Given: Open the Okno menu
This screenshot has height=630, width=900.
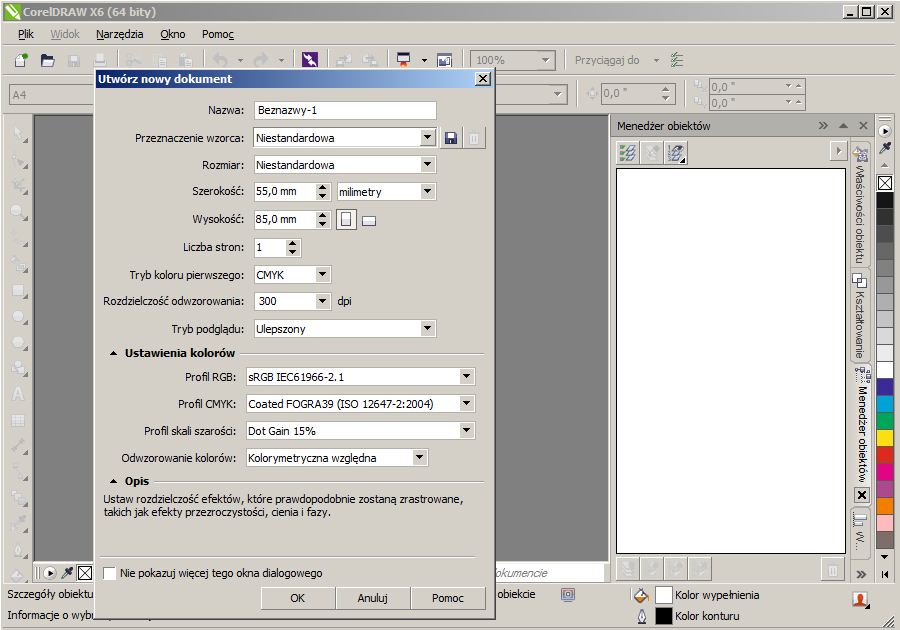Looking at the screenshot, I should (x=173, y=34).
